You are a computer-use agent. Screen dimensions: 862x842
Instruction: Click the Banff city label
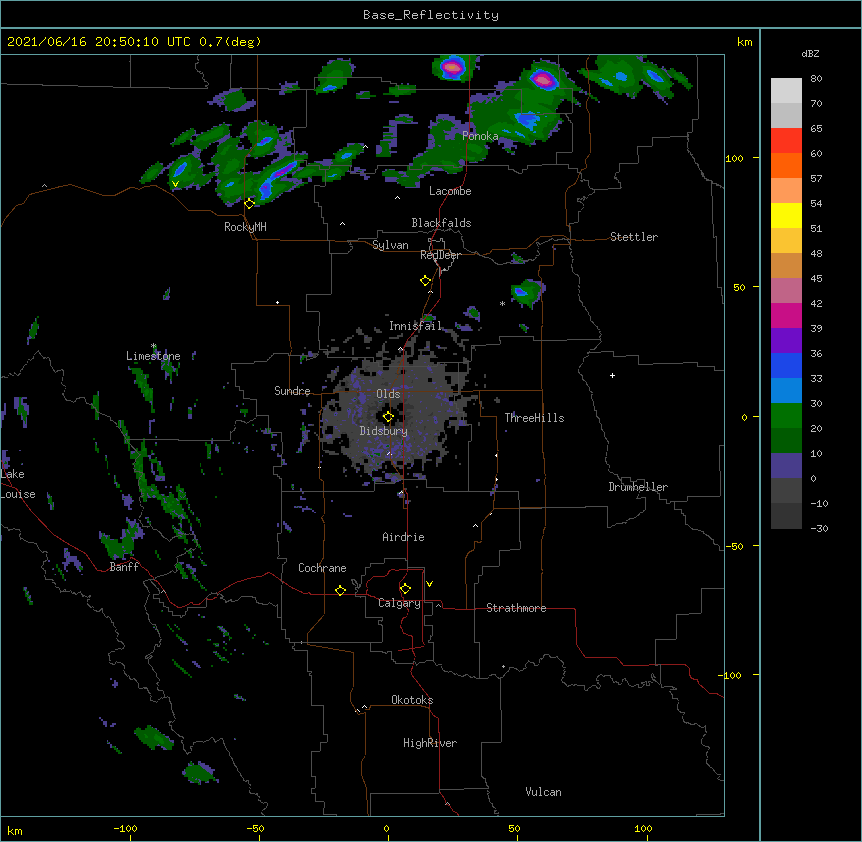tap(124, 567)
